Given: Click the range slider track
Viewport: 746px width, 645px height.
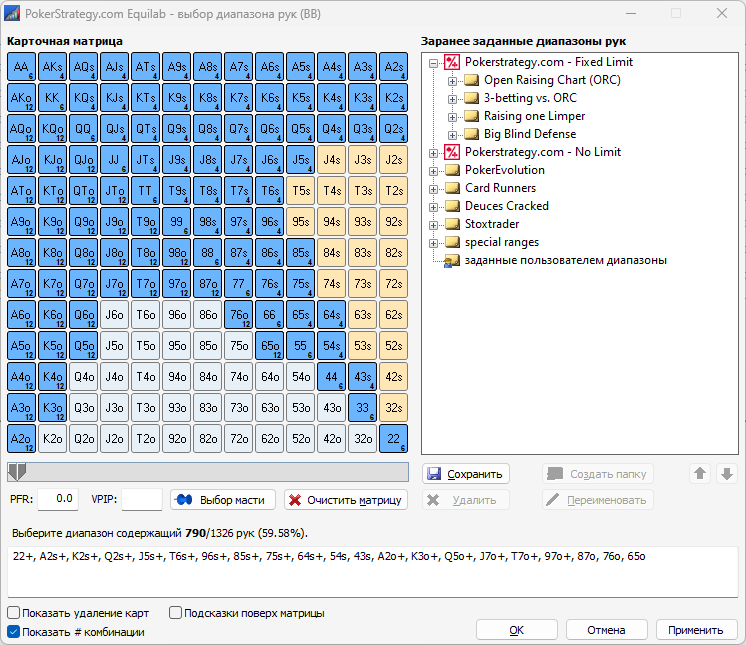Looking at the screenshot, I should [208, 472].
